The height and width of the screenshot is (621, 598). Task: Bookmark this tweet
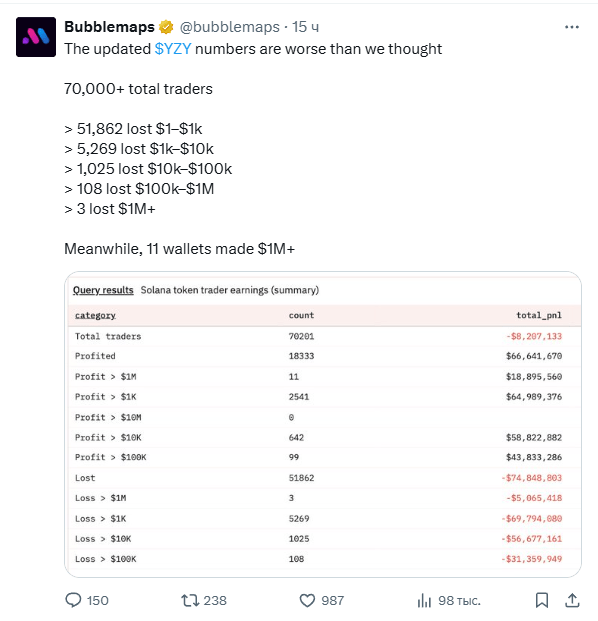[x=542, y=600]
